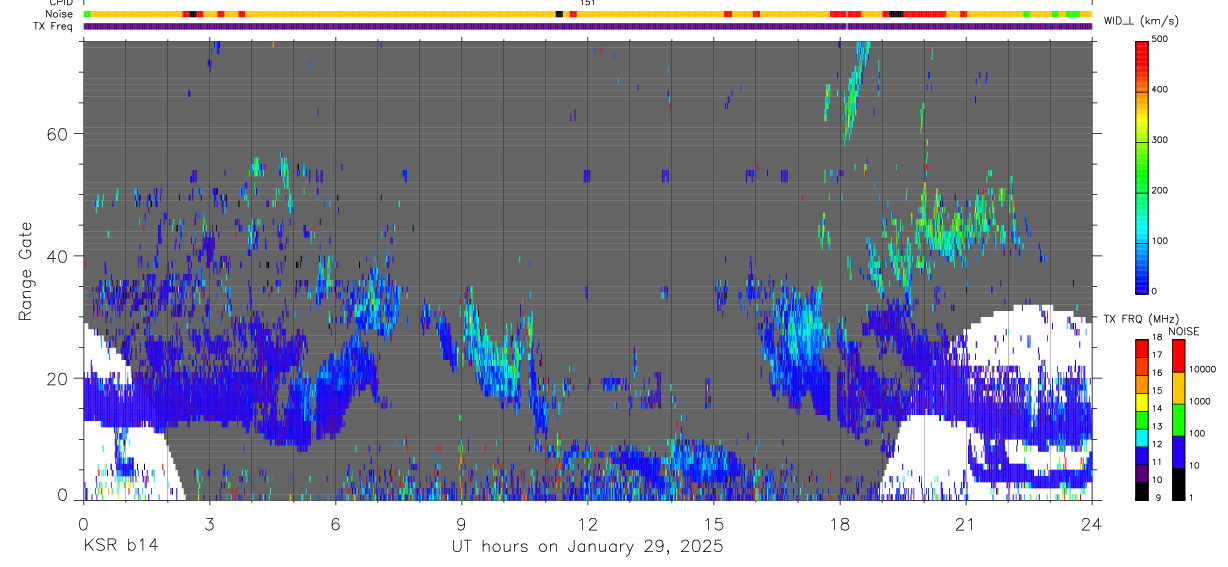Click the 'UT hours on January 29, 2025' label
The height and width of the screenshot is (567, 1228).
(587, 547)
